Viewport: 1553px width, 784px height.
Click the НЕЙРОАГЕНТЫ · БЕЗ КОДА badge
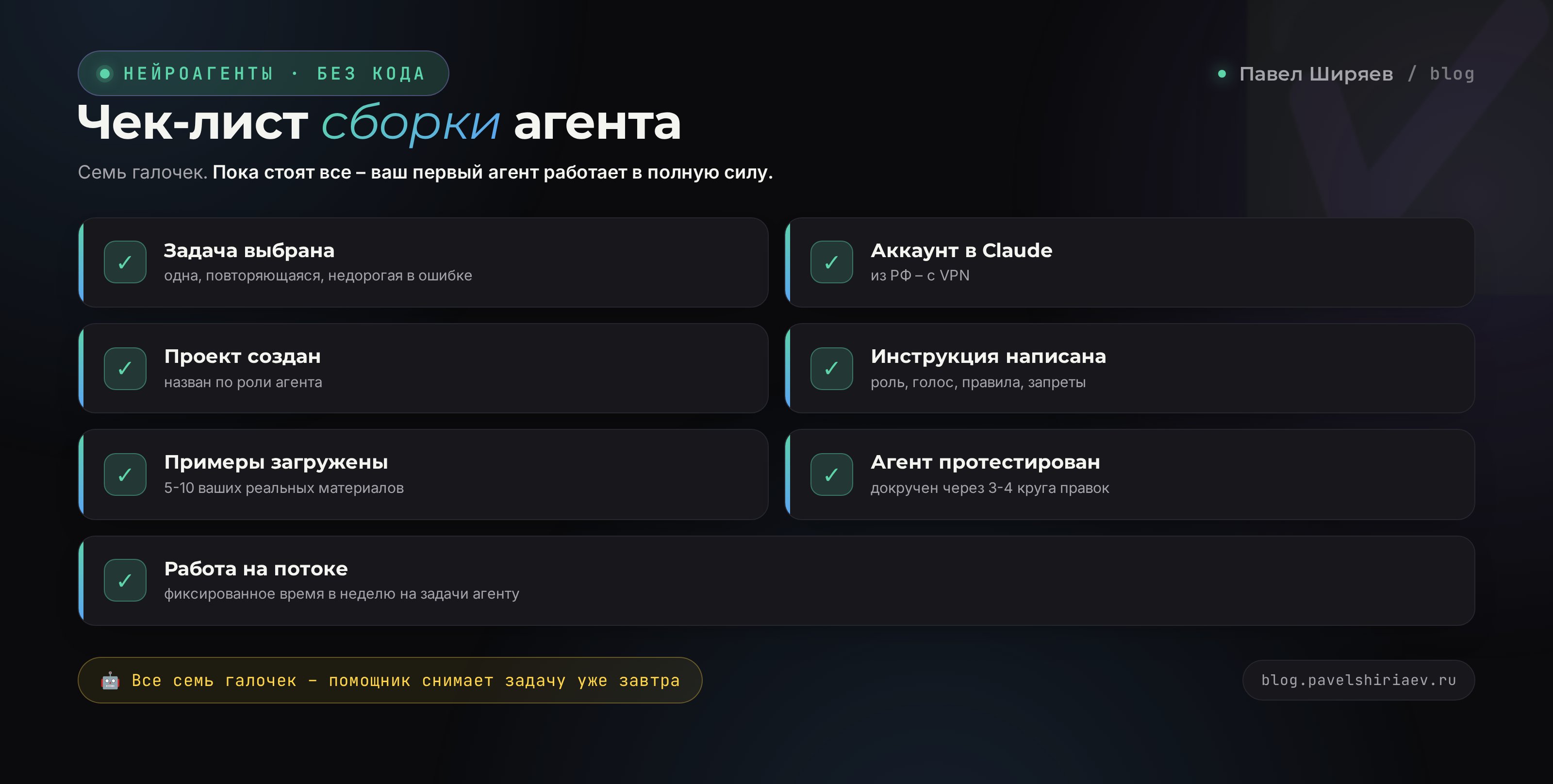click(x=264, y=74)
